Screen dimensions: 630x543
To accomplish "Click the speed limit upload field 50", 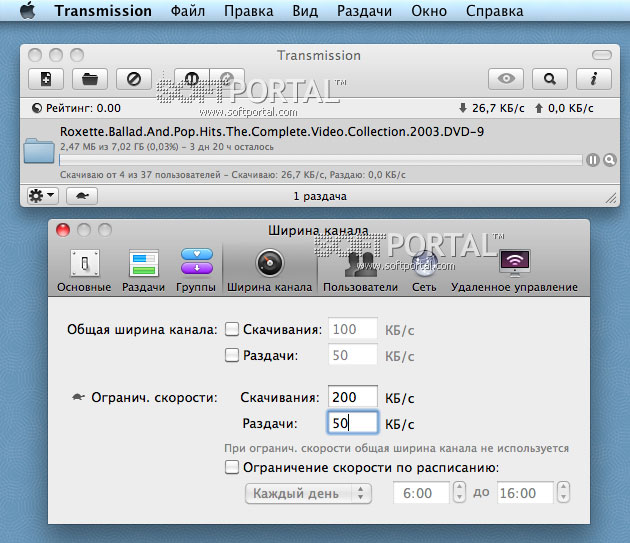I will [x=353, y=422].
